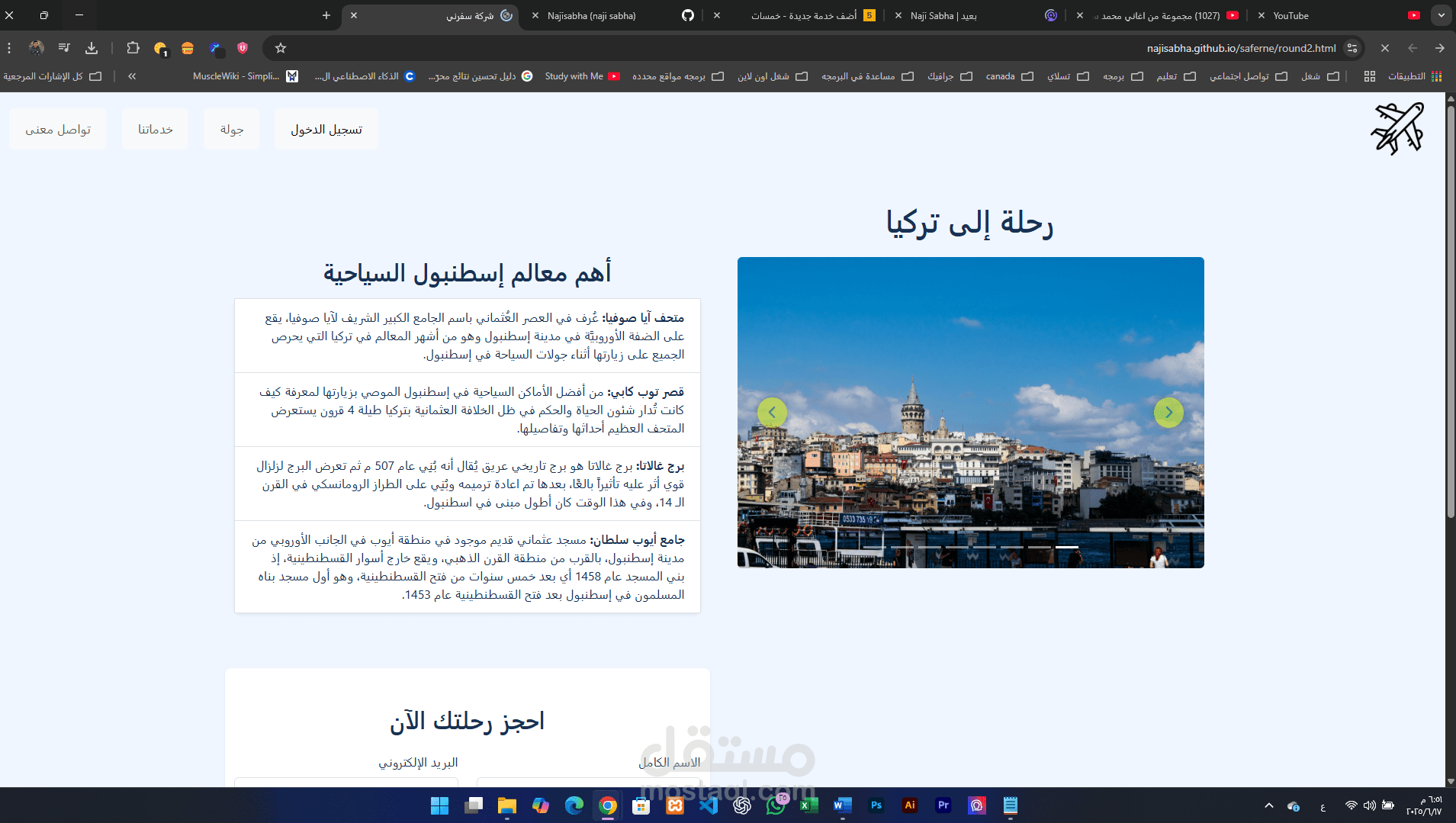Open the التطبيقات apps shortcut

click(x=1415, y=76)
